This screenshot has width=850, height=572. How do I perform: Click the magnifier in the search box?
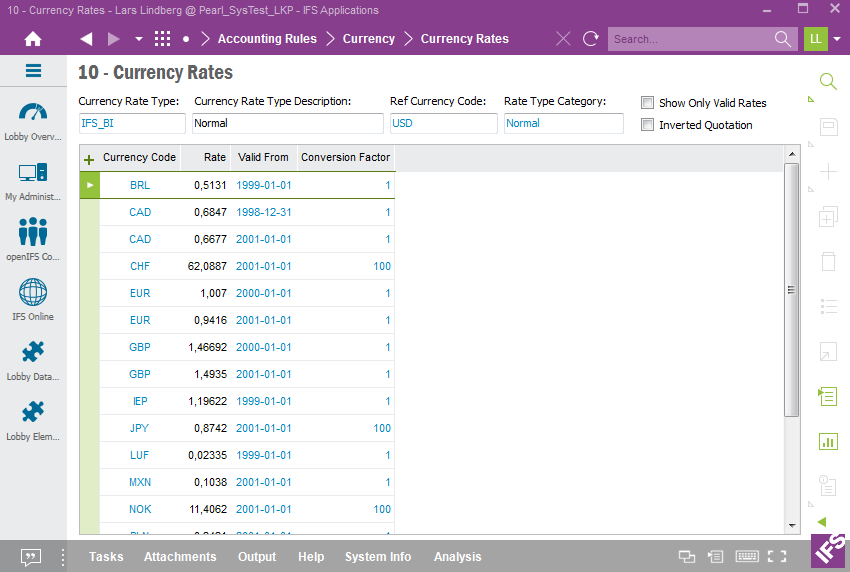[783, 39]
